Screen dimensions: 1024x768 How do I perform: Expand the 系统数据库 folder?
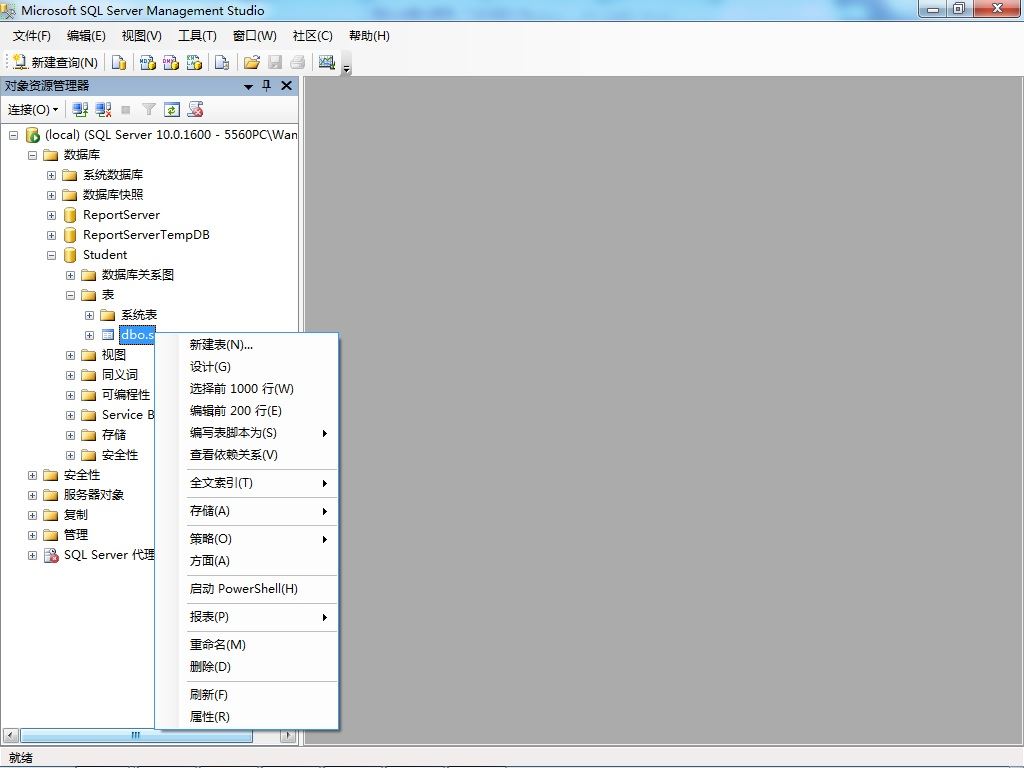tap(51, 175)
